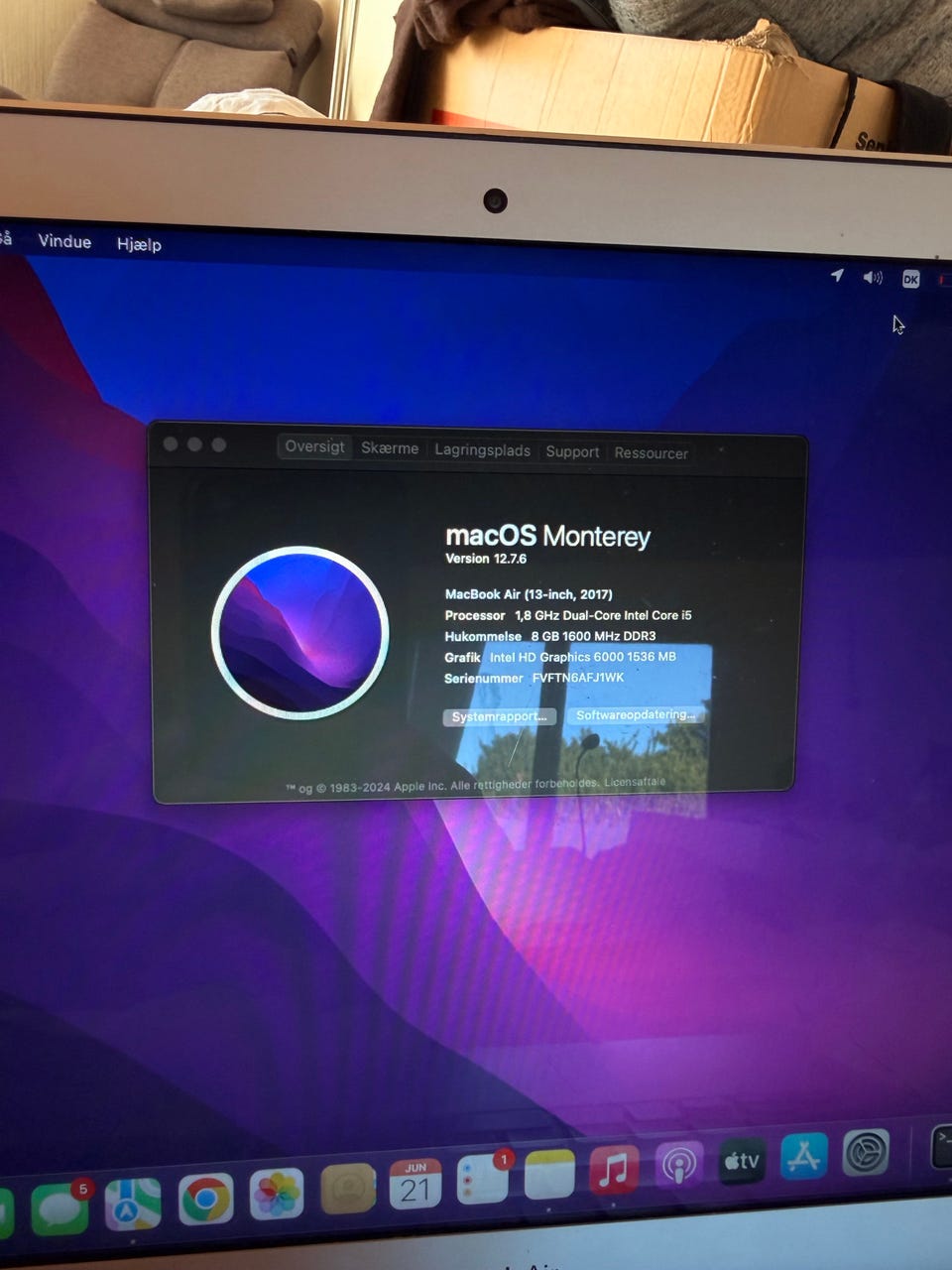
Task: Open the Podcasts app
Action: tap(679, 1165)
